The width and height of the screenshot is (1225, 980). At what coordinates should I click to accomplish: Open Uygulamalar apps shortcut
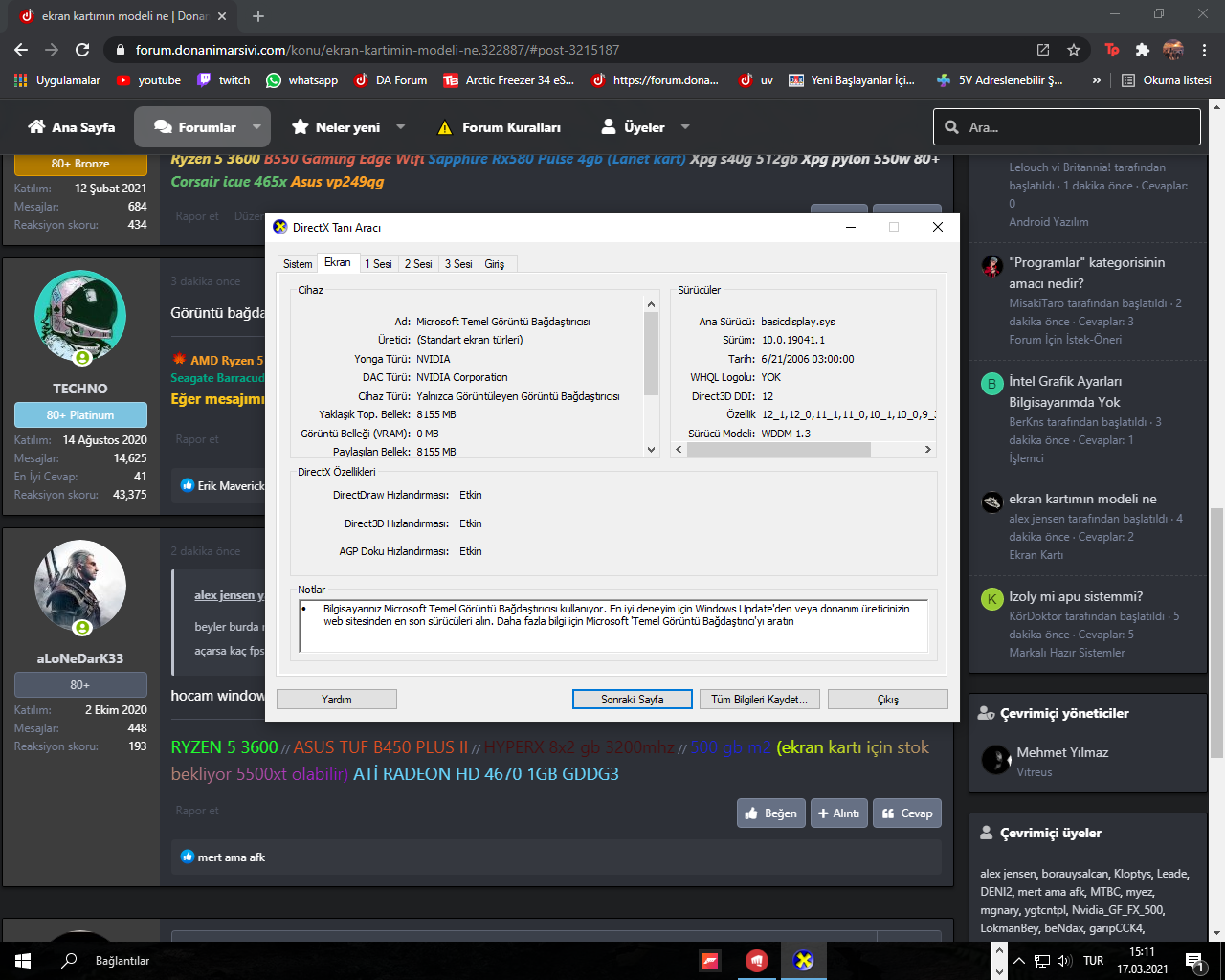click(x=57, y=80)
